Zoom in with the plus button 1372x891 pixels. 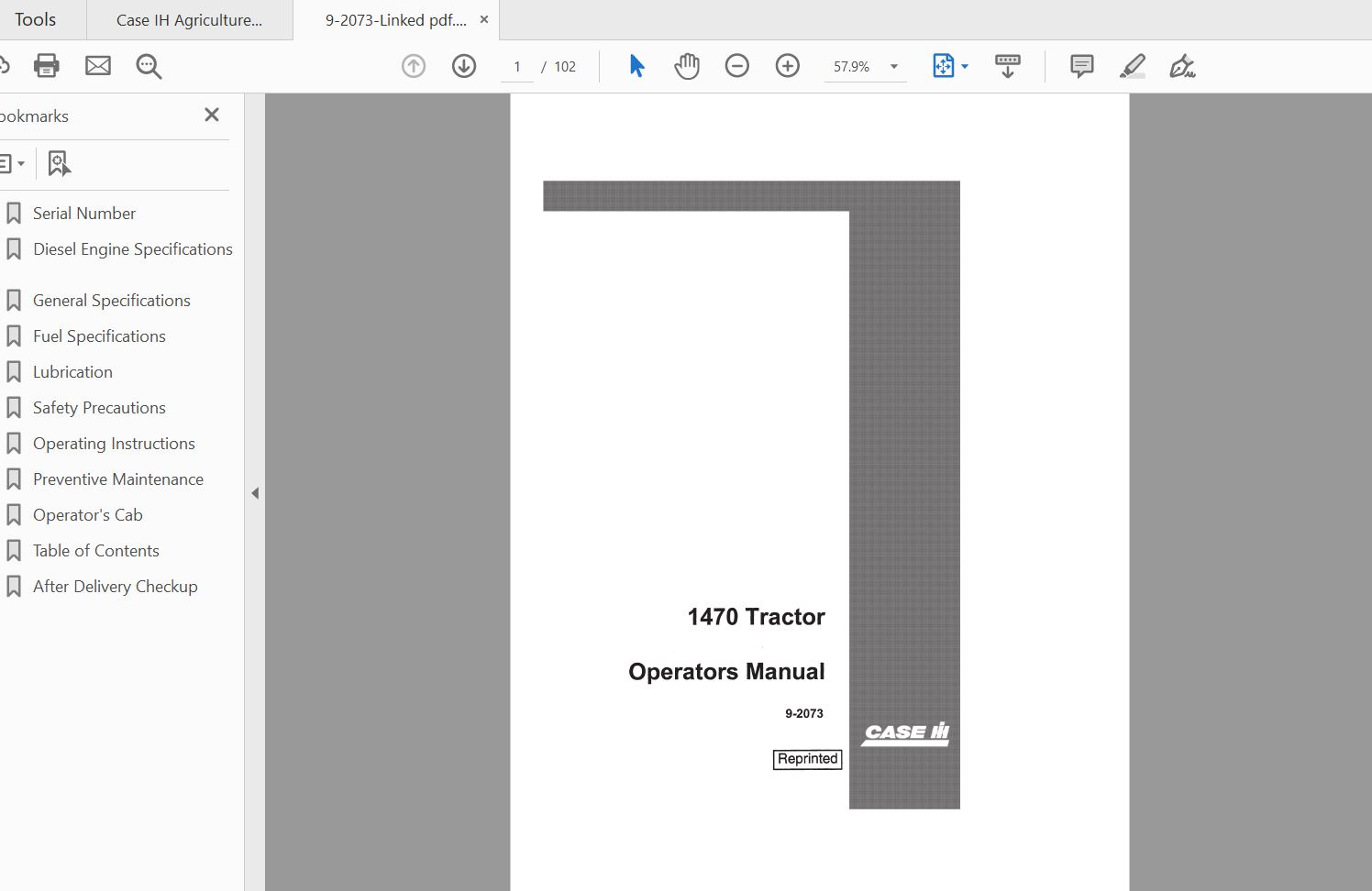tap(788, 66)
